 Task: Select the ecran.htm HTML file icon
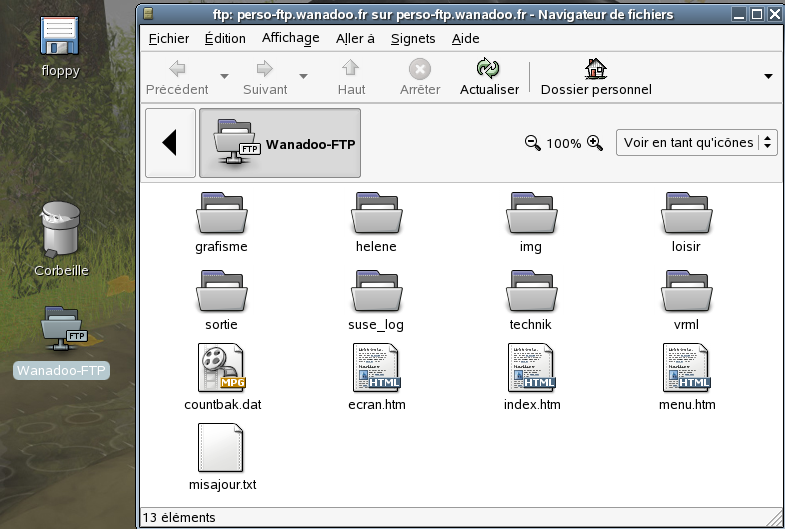point(376,368)
